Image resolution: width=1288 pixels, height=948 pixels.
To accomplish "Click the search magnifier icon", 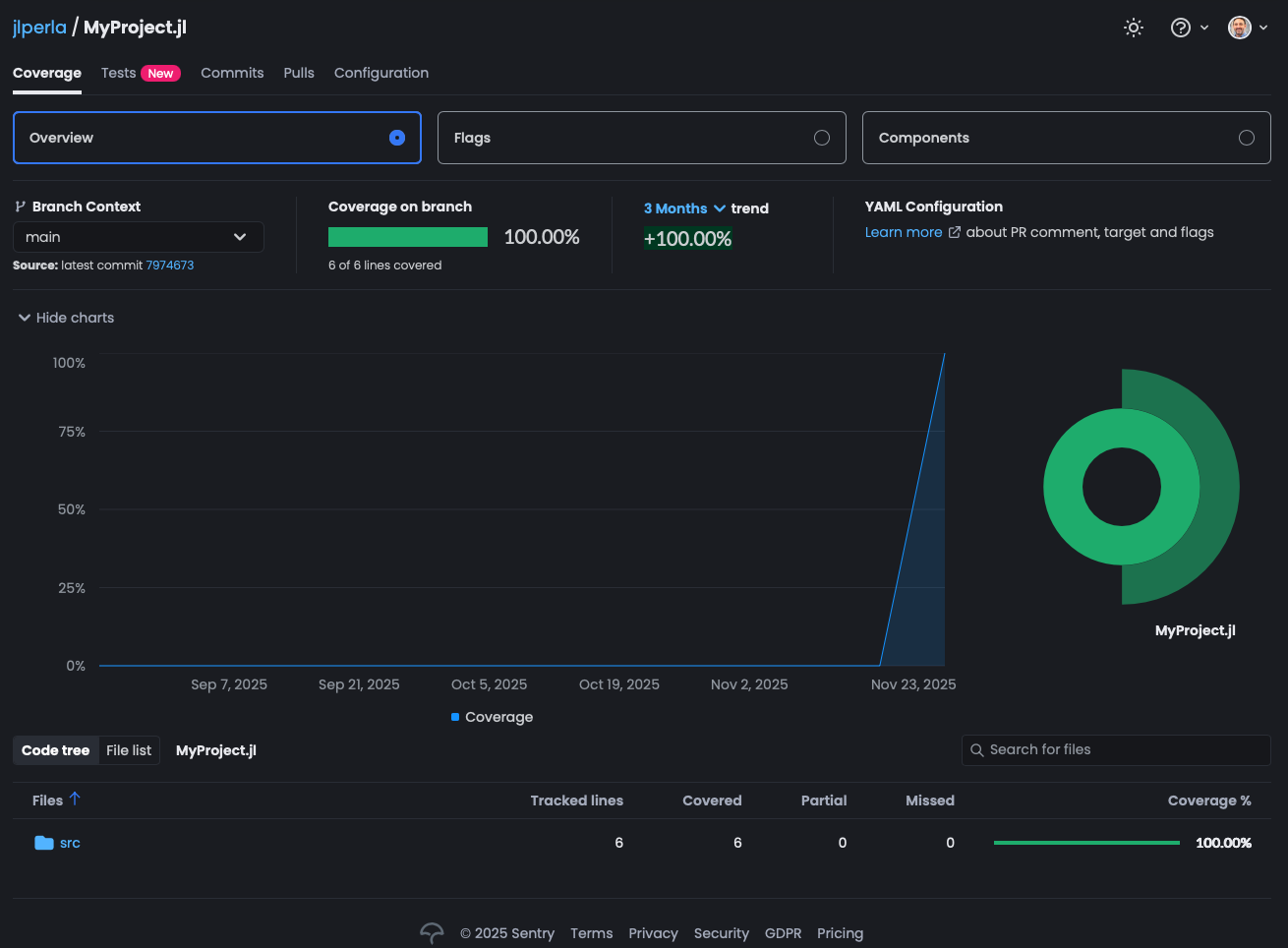I will point(977,750).
